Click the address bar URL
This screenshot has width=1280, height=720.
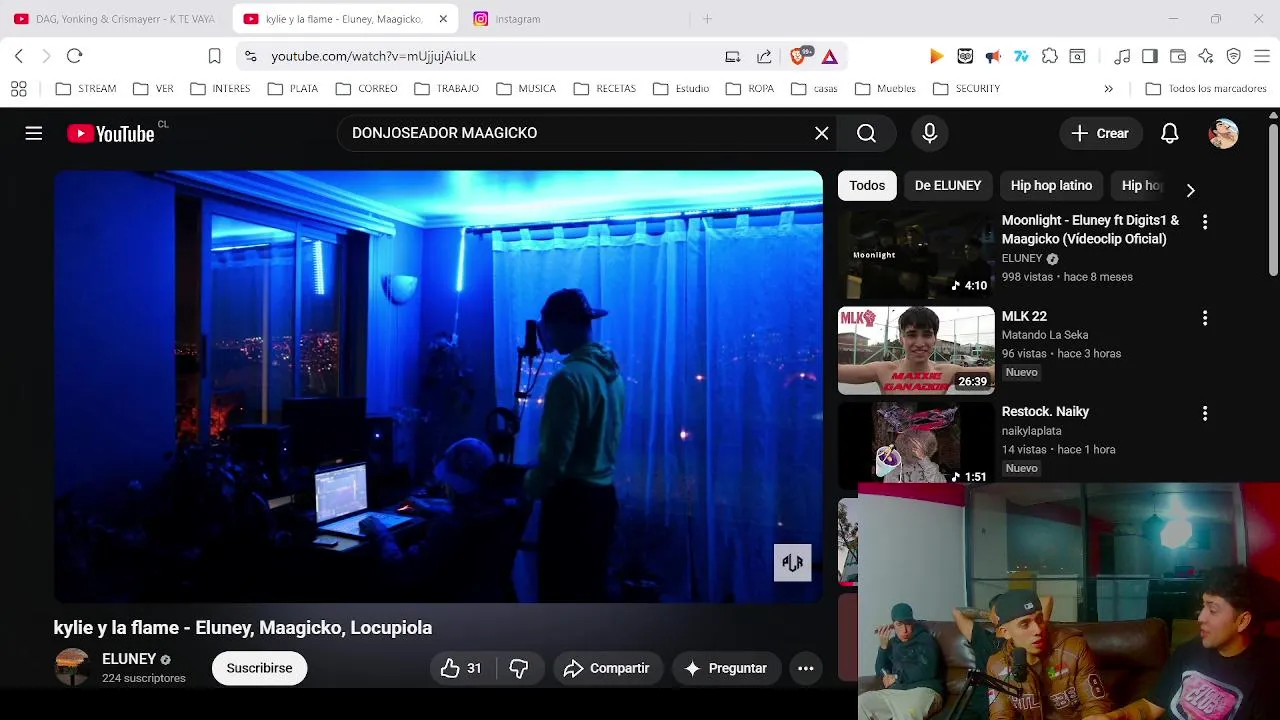pos(373,56)
